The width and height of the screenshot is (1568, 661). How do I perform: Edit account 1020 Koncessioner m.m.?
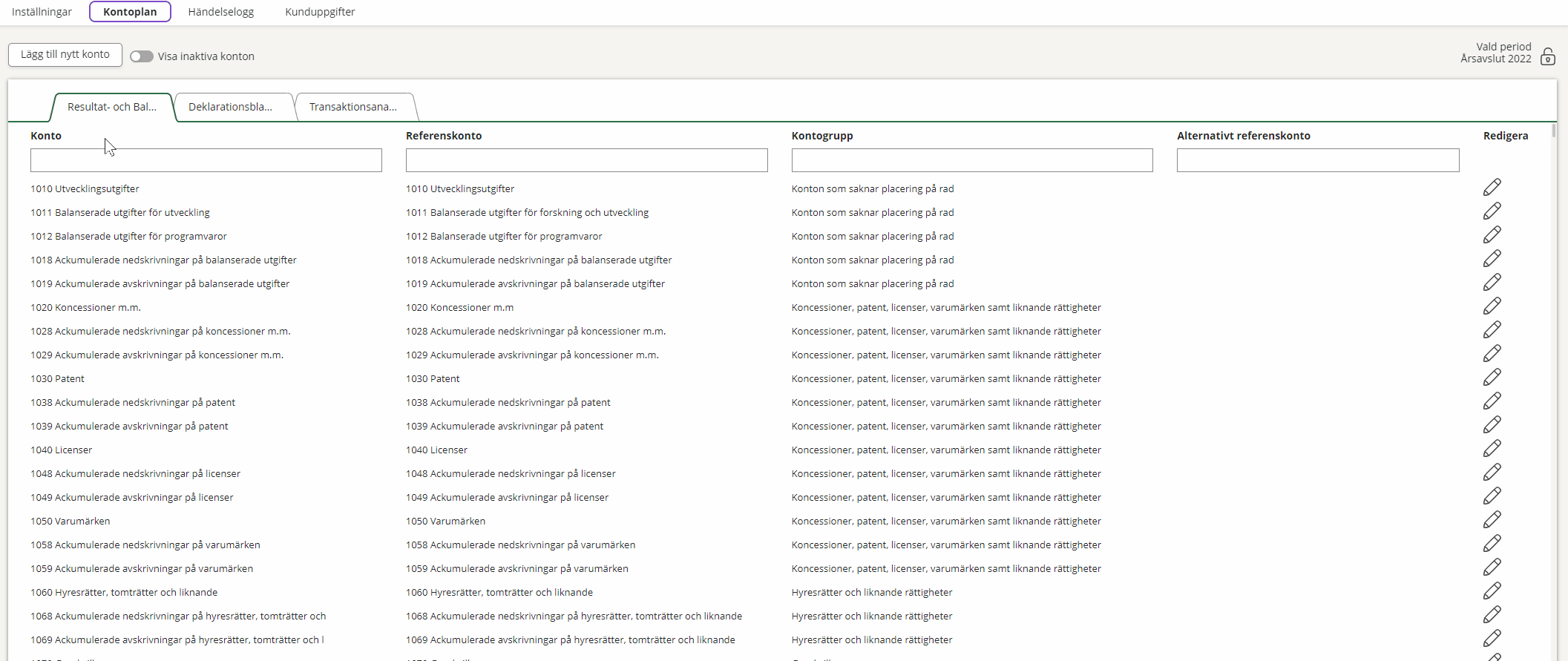click(x=1492, y=306)
